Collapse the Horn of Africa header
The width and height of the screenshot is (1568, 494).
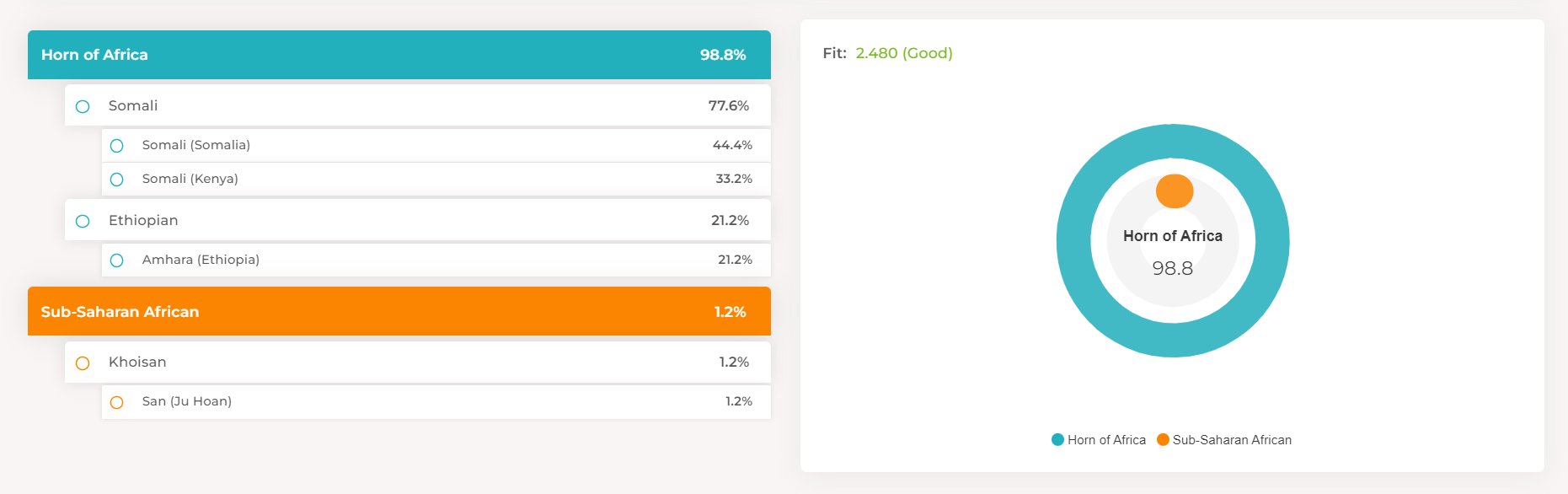coord(399,55)
